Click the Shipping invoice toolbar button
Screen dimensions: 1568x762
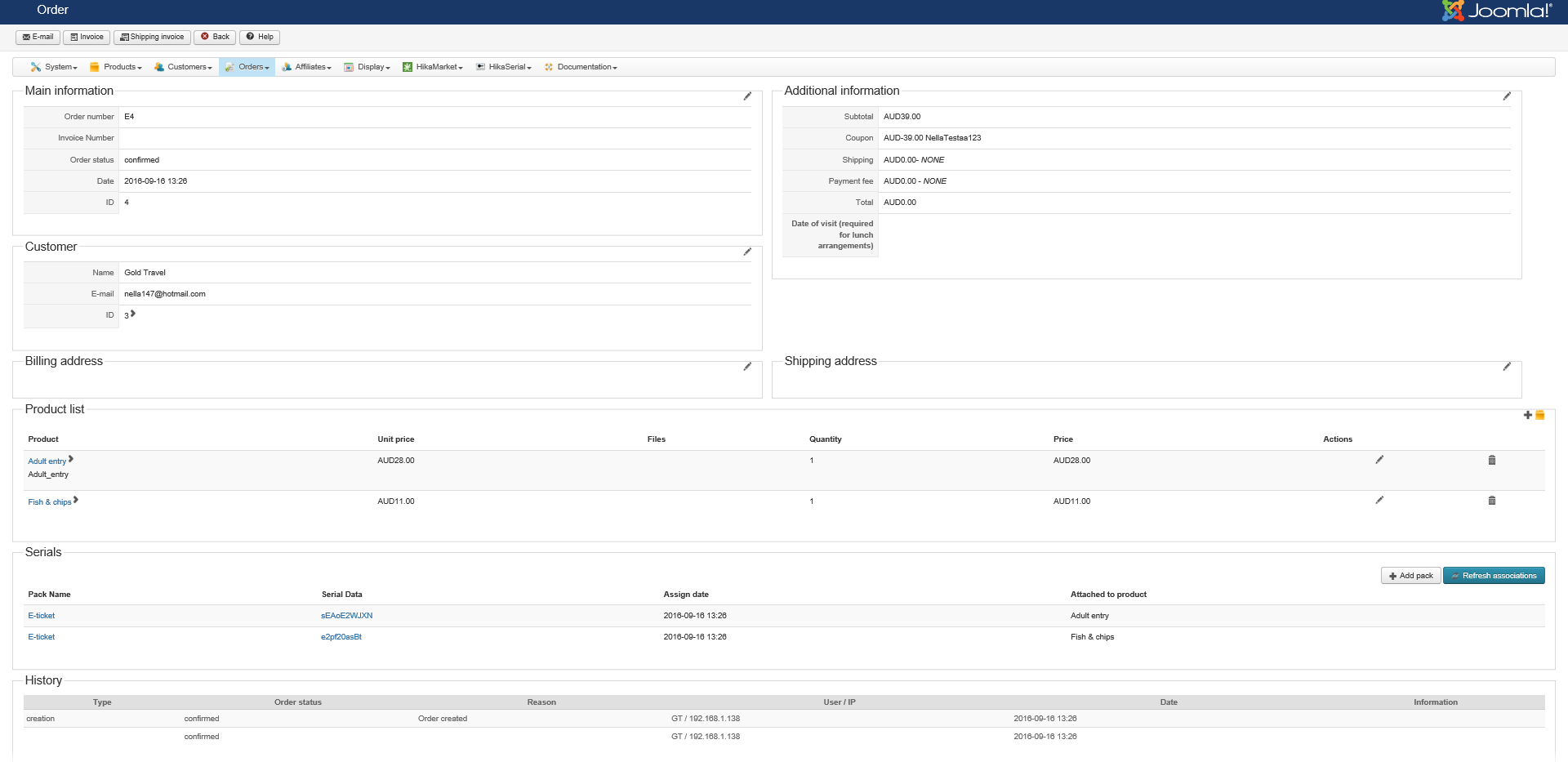pyautogui.click(x=152, y=37)
